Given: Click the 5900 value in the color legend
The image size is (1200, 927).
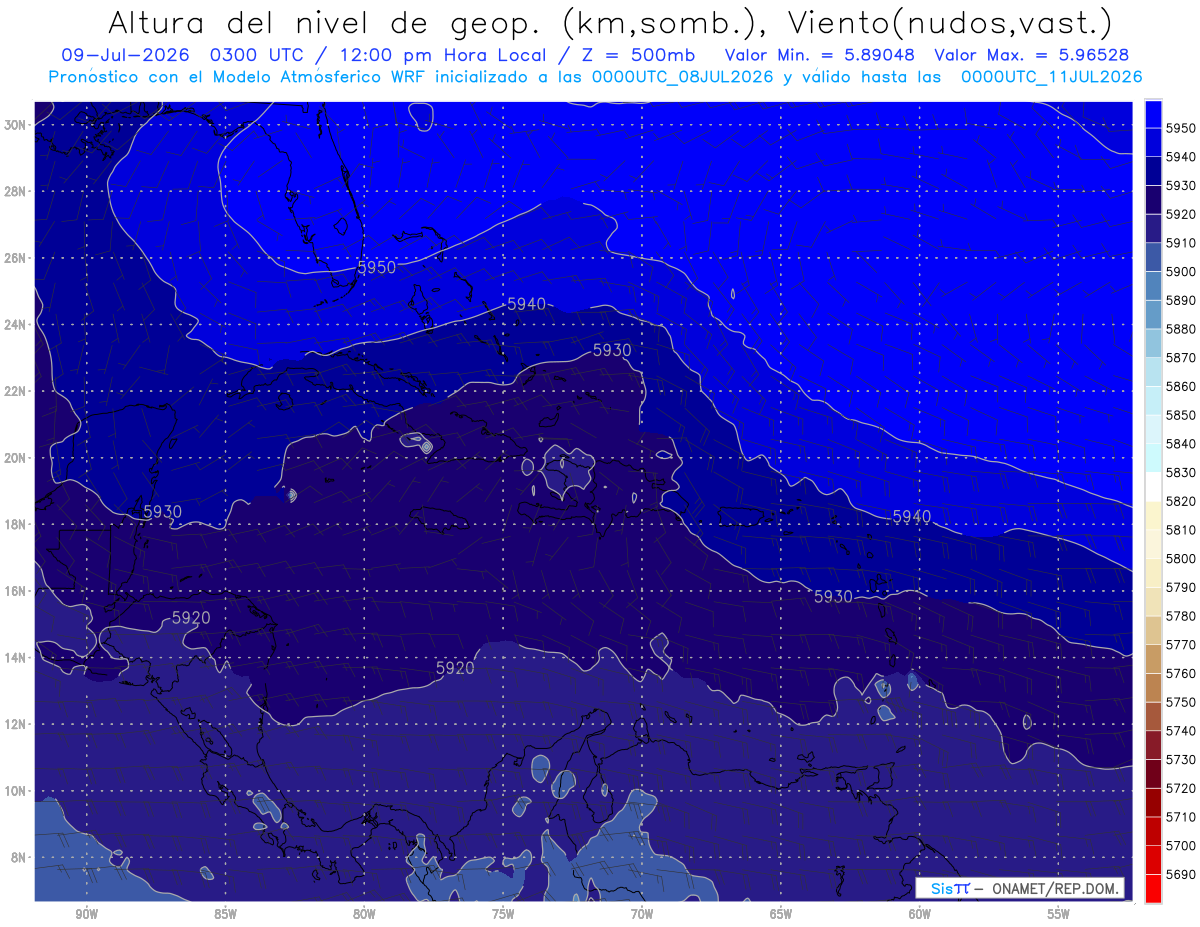Looking at the screenshot, I should click(x=1181, y=272).
